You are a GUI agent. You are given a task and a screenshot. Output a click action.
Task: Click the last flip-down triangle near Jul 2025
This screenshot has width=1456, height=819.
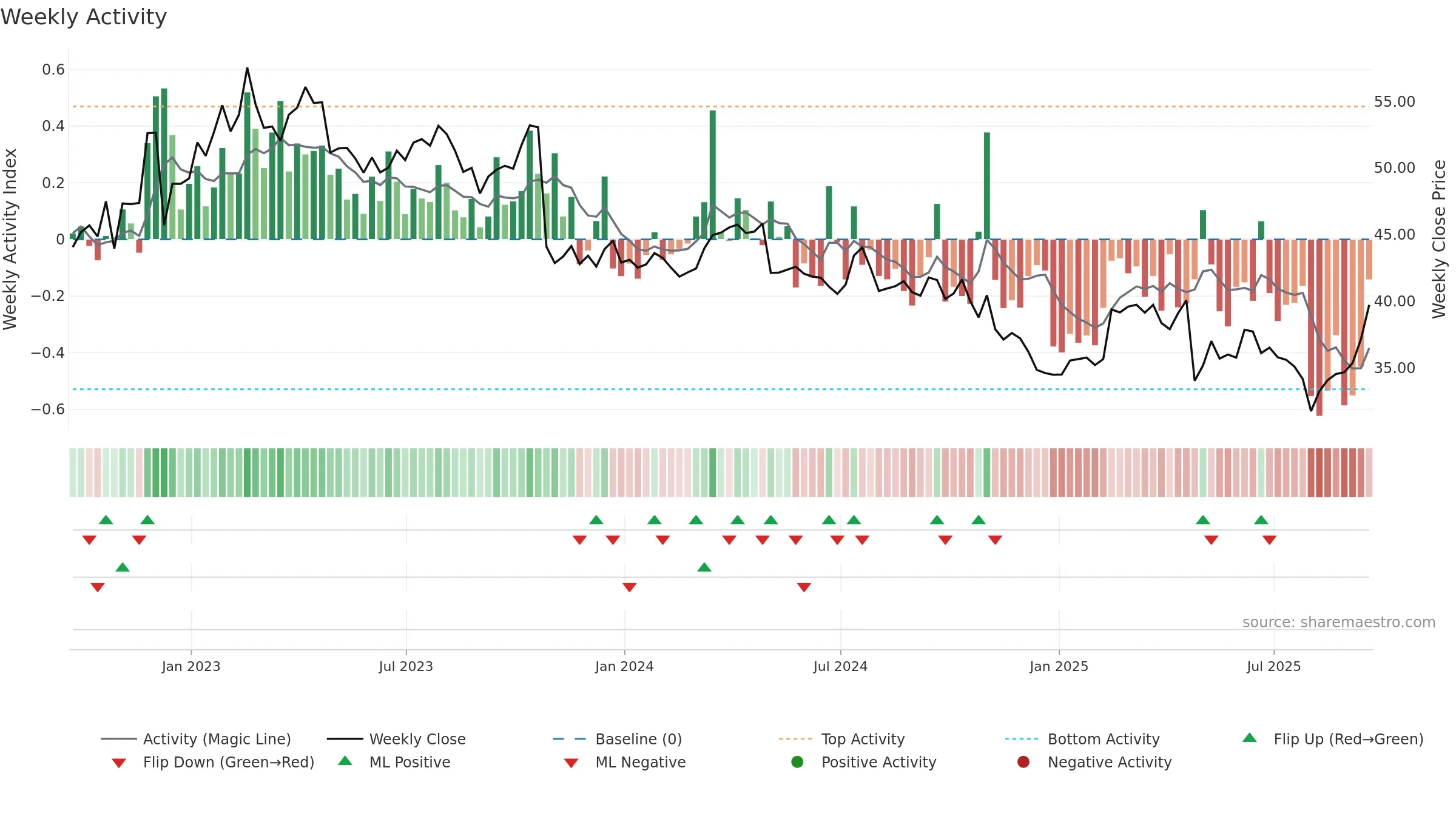click(1270, 540)
